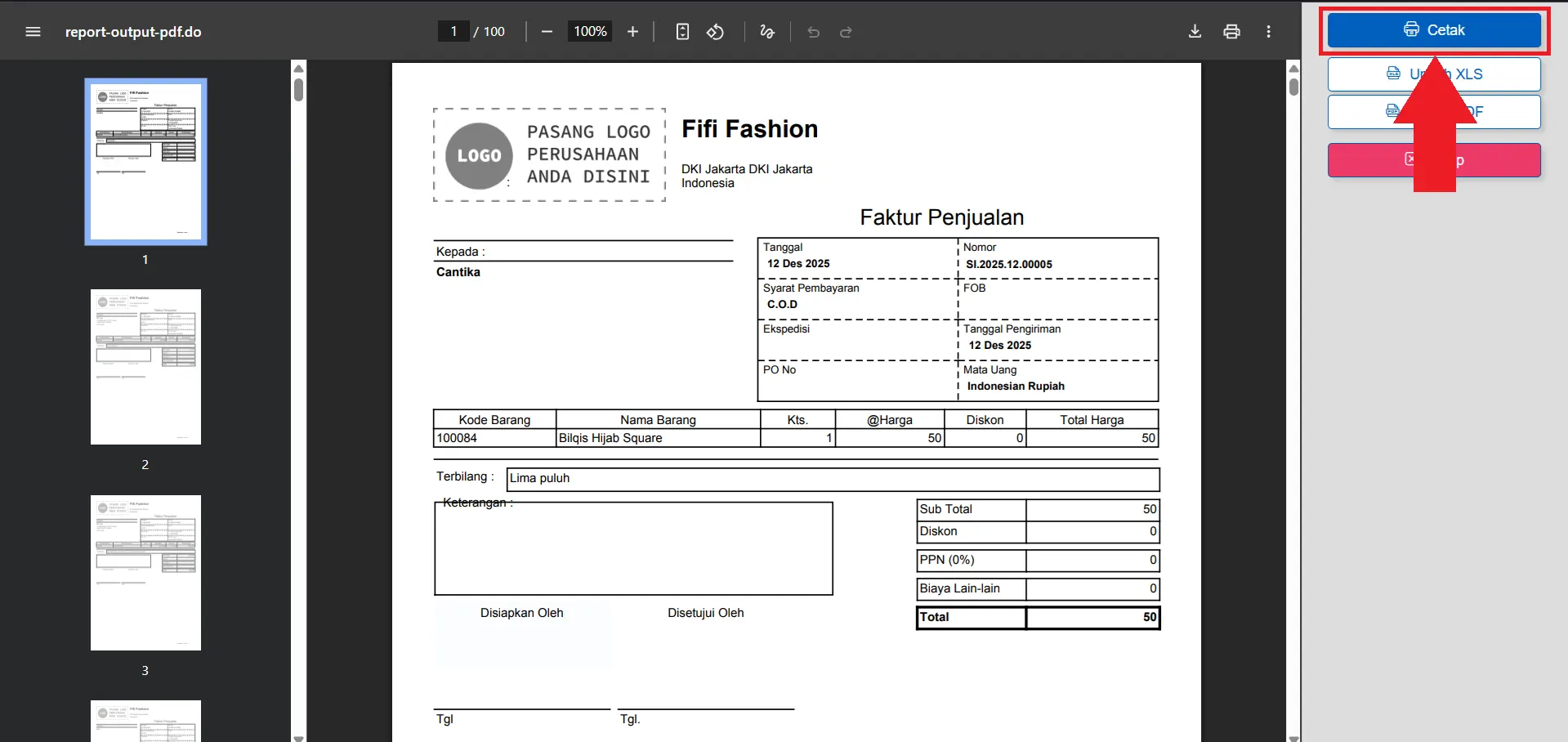The height and width of the screenshot is (742, 1568).
Task: Click the redo arrow icon
Action: (846, 32)
